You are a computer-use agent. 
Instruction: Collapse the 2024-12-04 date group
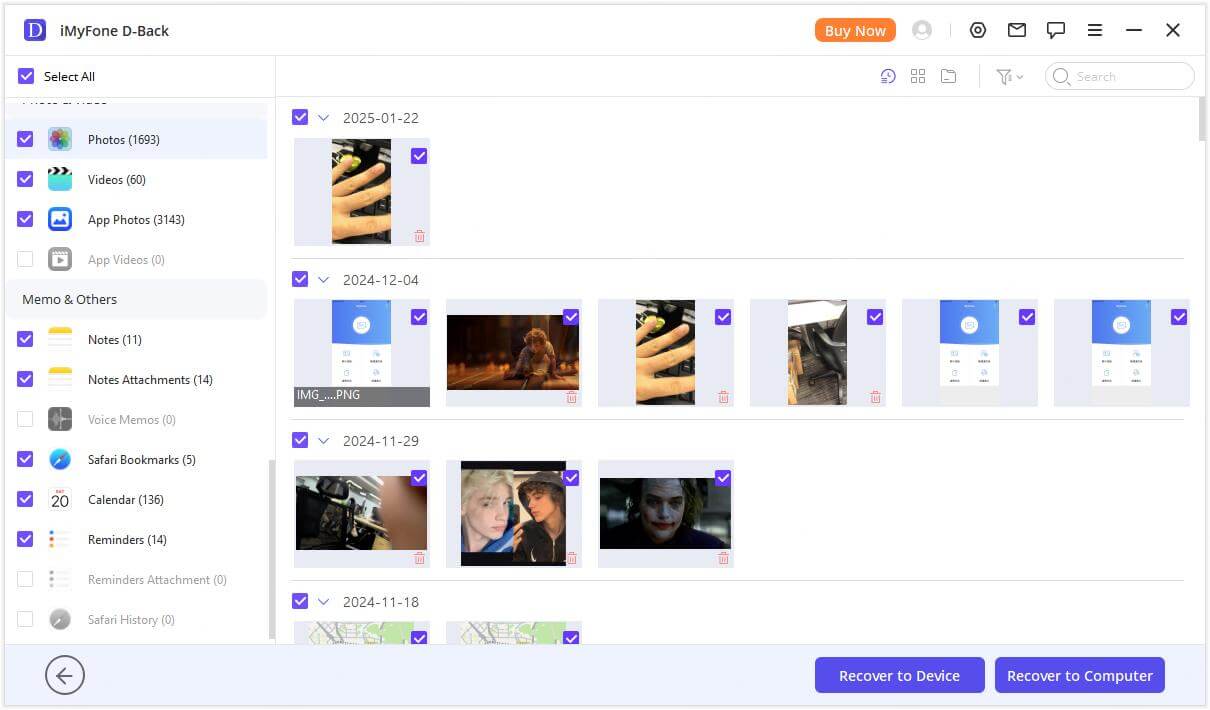323,280
